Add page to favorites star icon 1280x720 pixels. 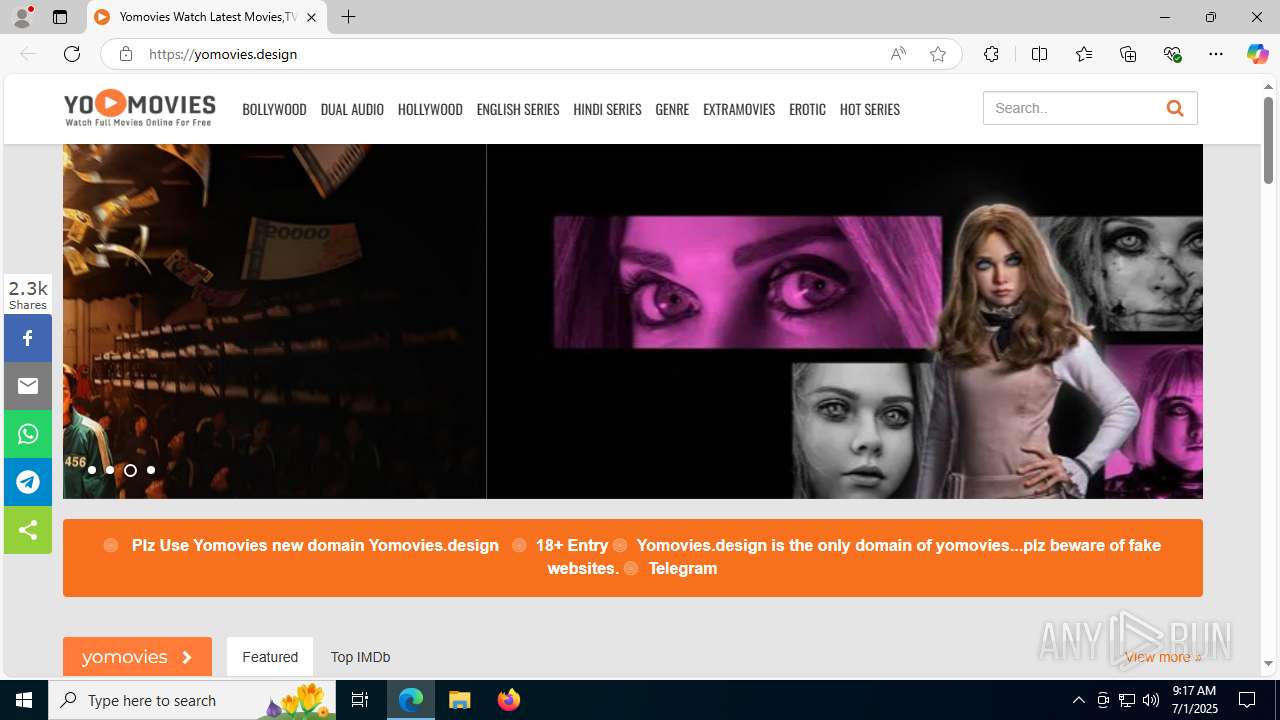click(938, 54)
